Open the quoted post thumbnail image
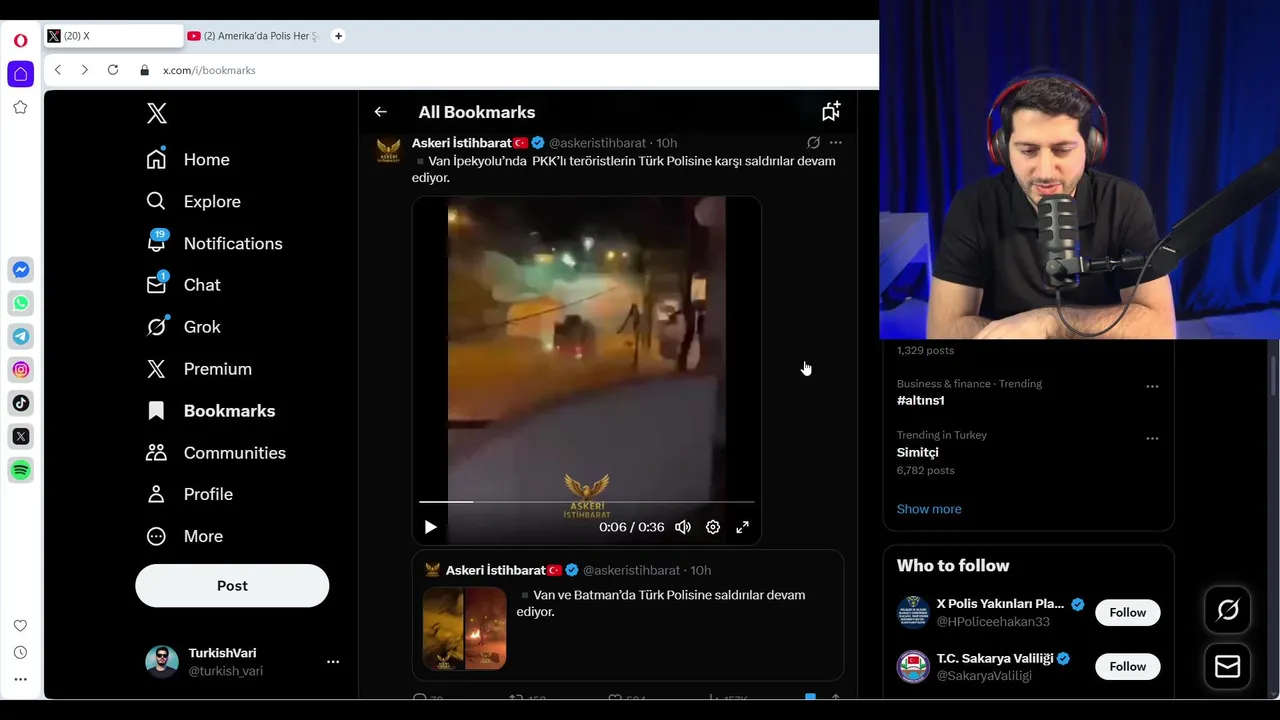 pyautogui.click(x=465, y=628)
